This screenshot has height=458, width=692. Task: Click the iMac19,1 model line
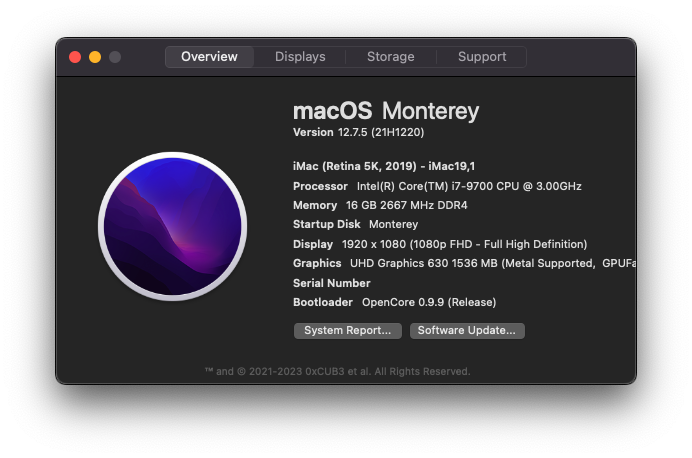pyautogui.click(x=384, y=166)
